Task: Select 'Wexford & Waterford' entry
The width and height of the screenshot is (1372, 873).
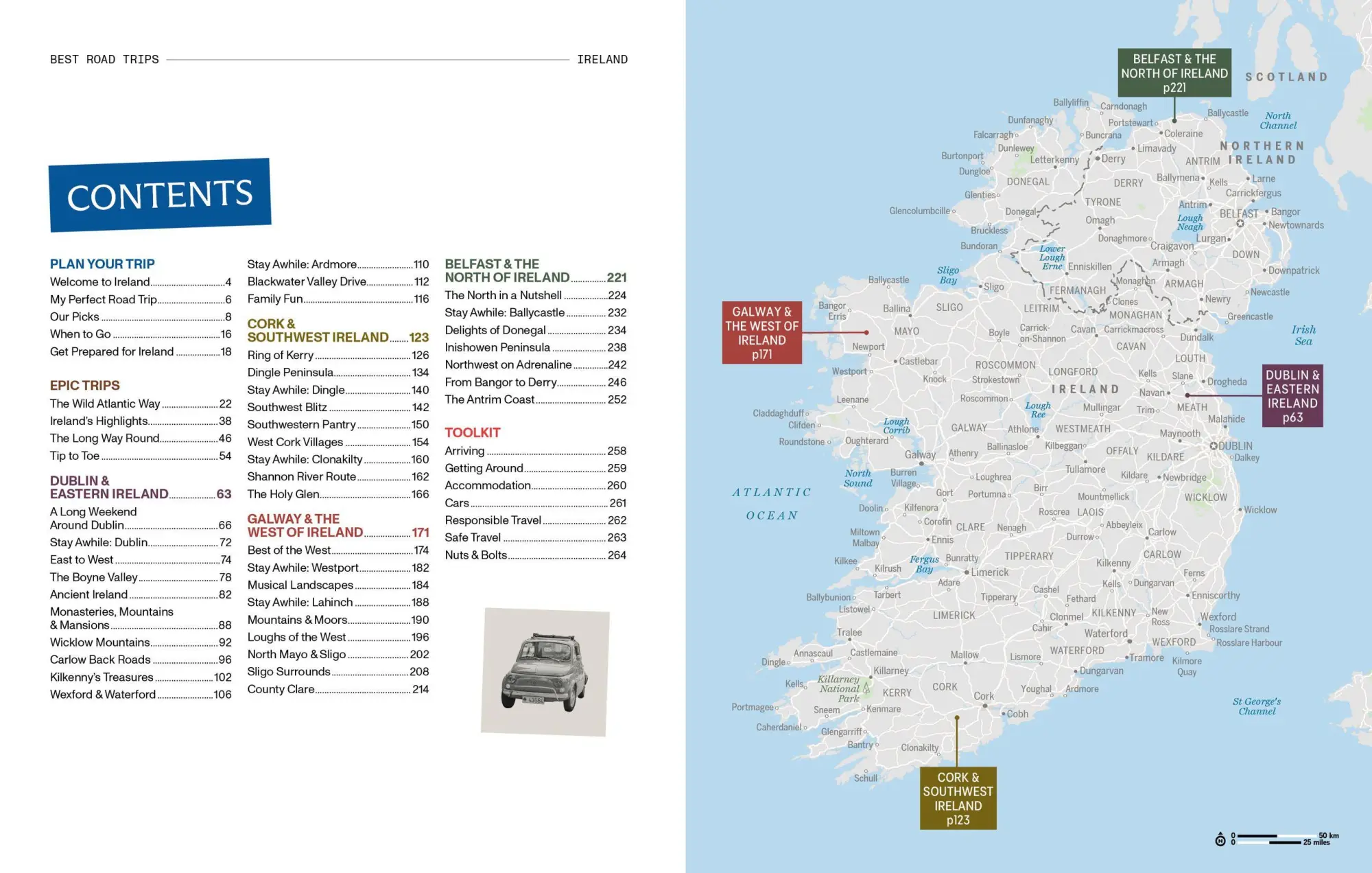Action: pos(141,695)
